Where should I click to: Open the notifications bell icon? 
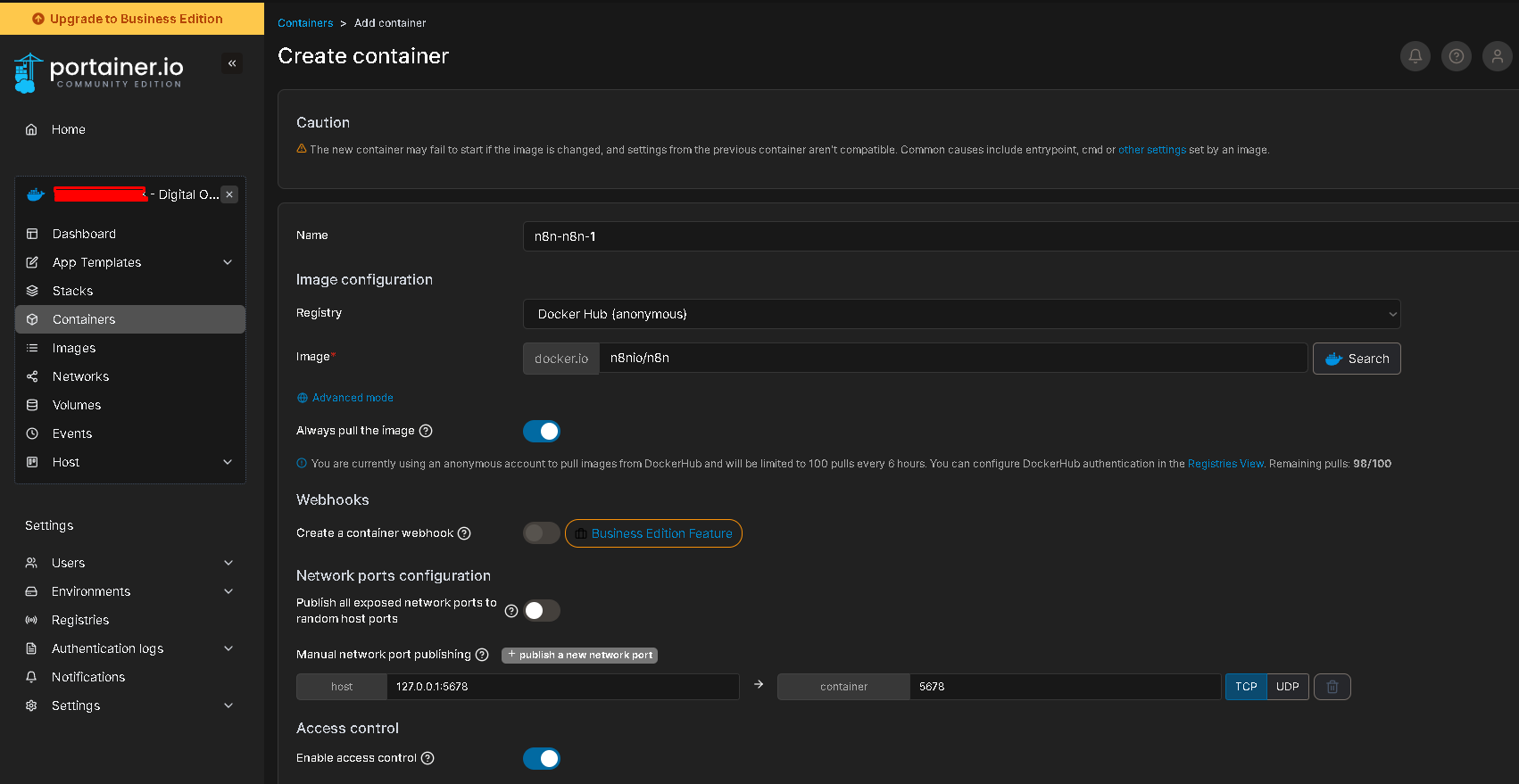coord(1415,56)
